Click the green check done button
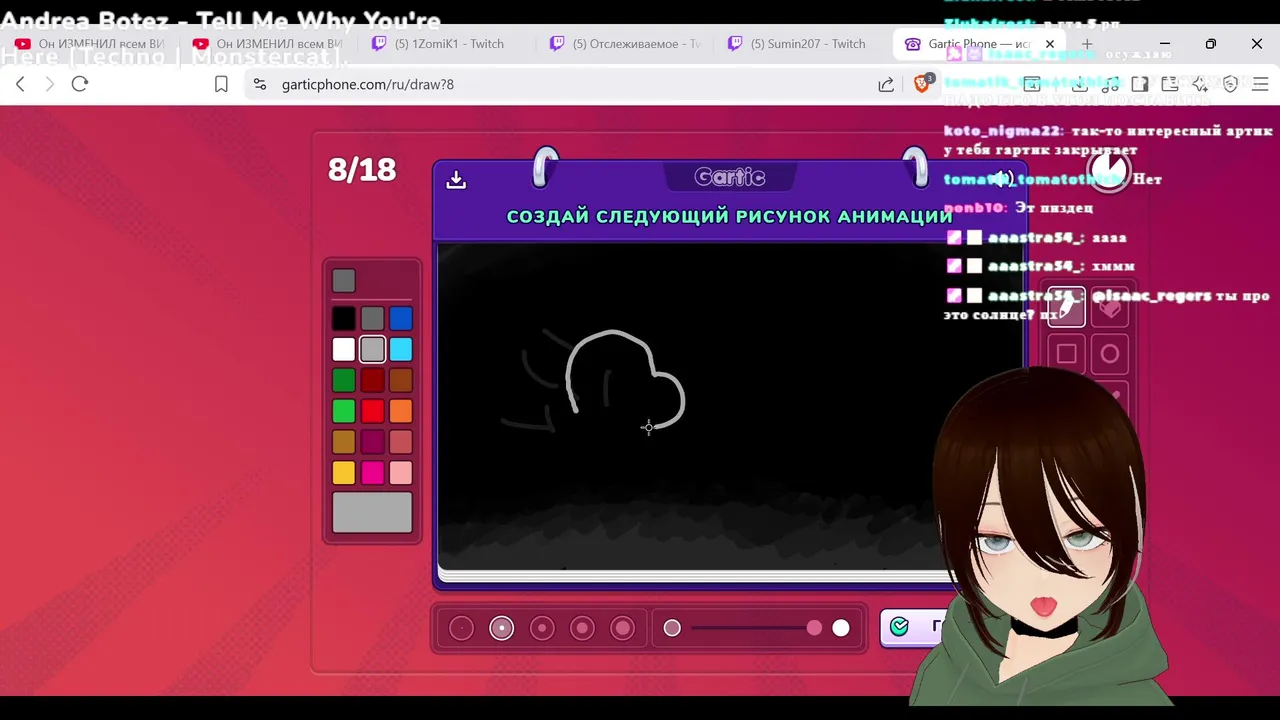This screenshot has height=720, width=1280. [x=912, y=627]
